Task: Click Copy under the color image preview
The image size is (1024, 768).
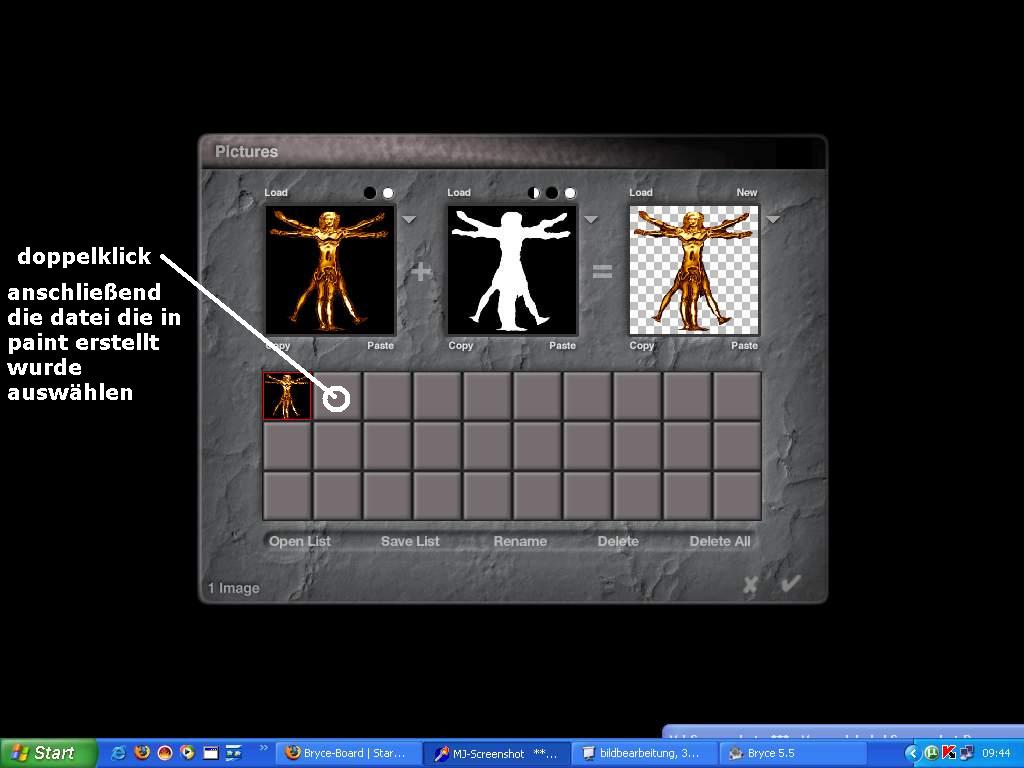Action: coord(278,345)
